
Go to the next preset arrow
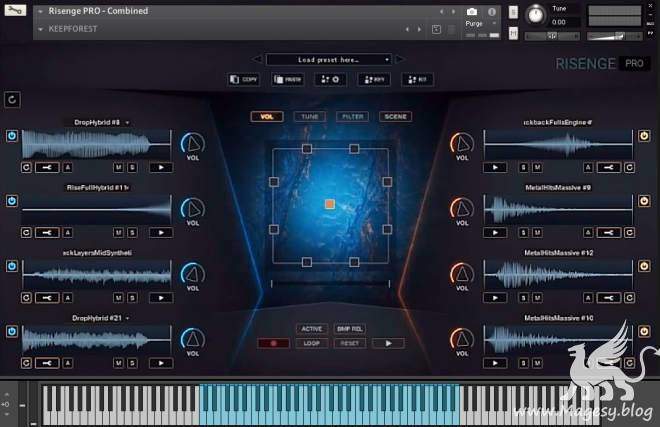400,59
